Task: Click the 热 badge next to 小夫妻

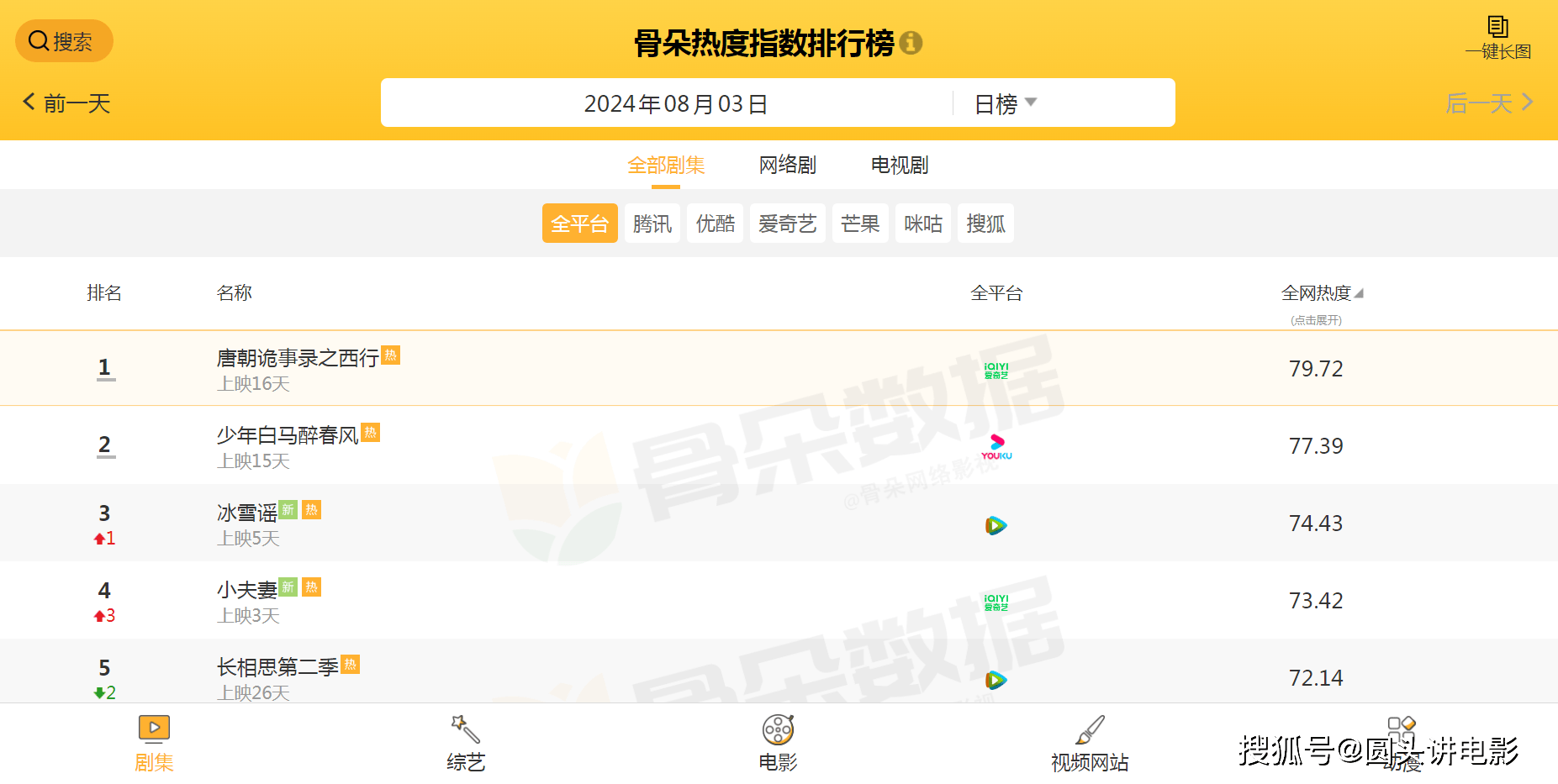Action: tap(312, 587)
